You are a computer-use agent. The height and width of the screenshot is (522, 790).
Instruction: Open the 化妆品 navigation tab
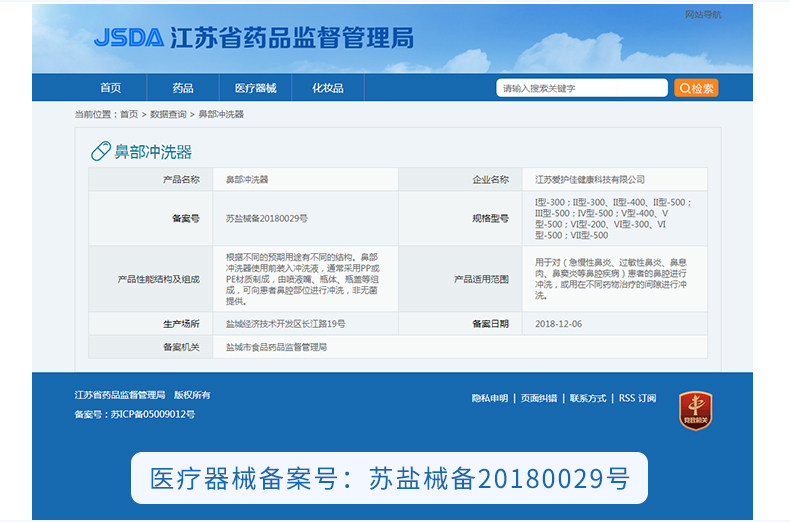[328, 88]
